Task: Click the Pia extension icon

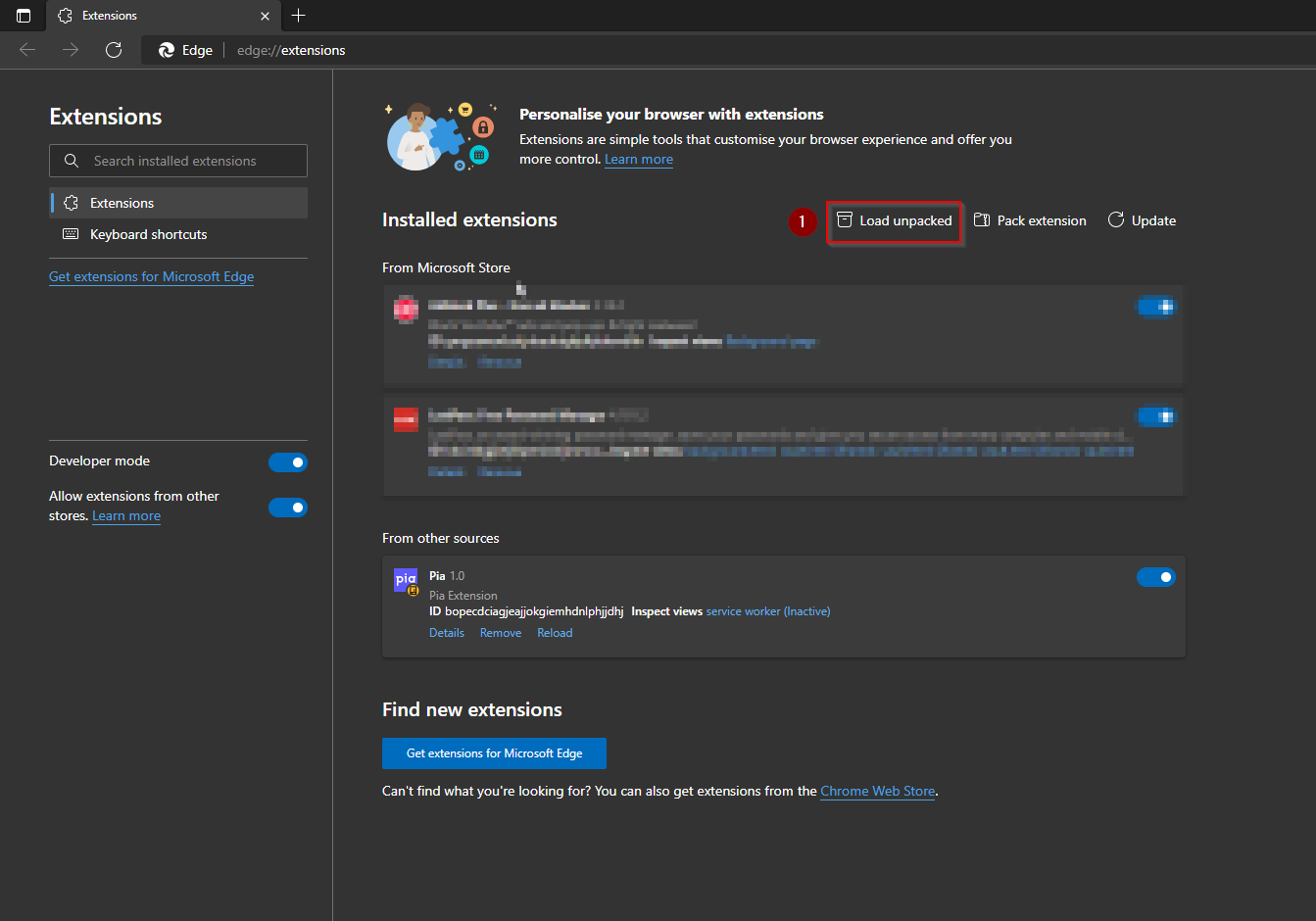Action: pos(406,581)
